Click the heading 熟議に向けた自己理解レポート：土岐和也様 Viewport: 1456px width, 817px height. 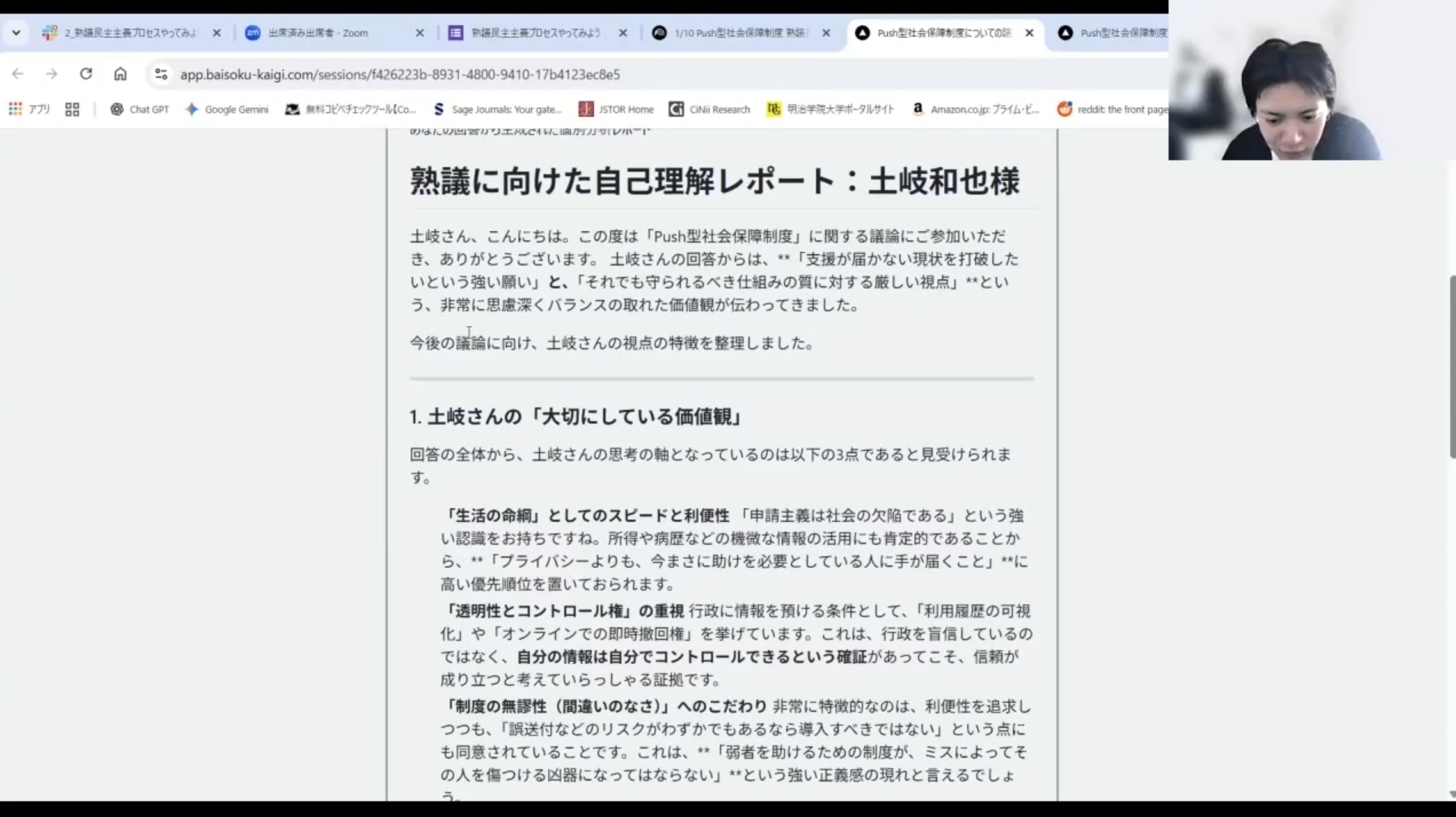715,182
